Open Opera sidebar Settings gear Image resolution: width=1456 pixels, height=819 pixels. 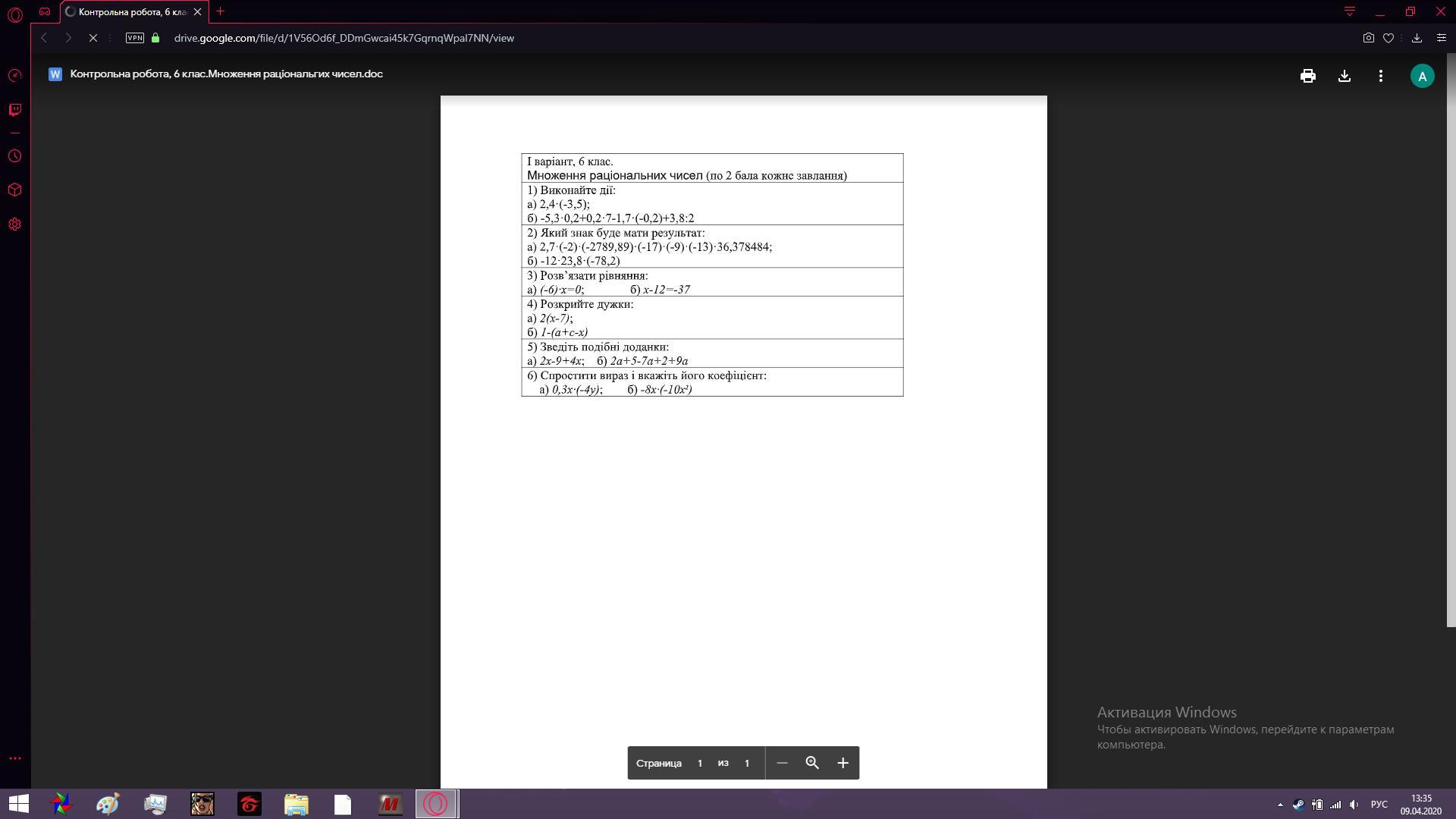pyautogui.click(x=14, y=224)
